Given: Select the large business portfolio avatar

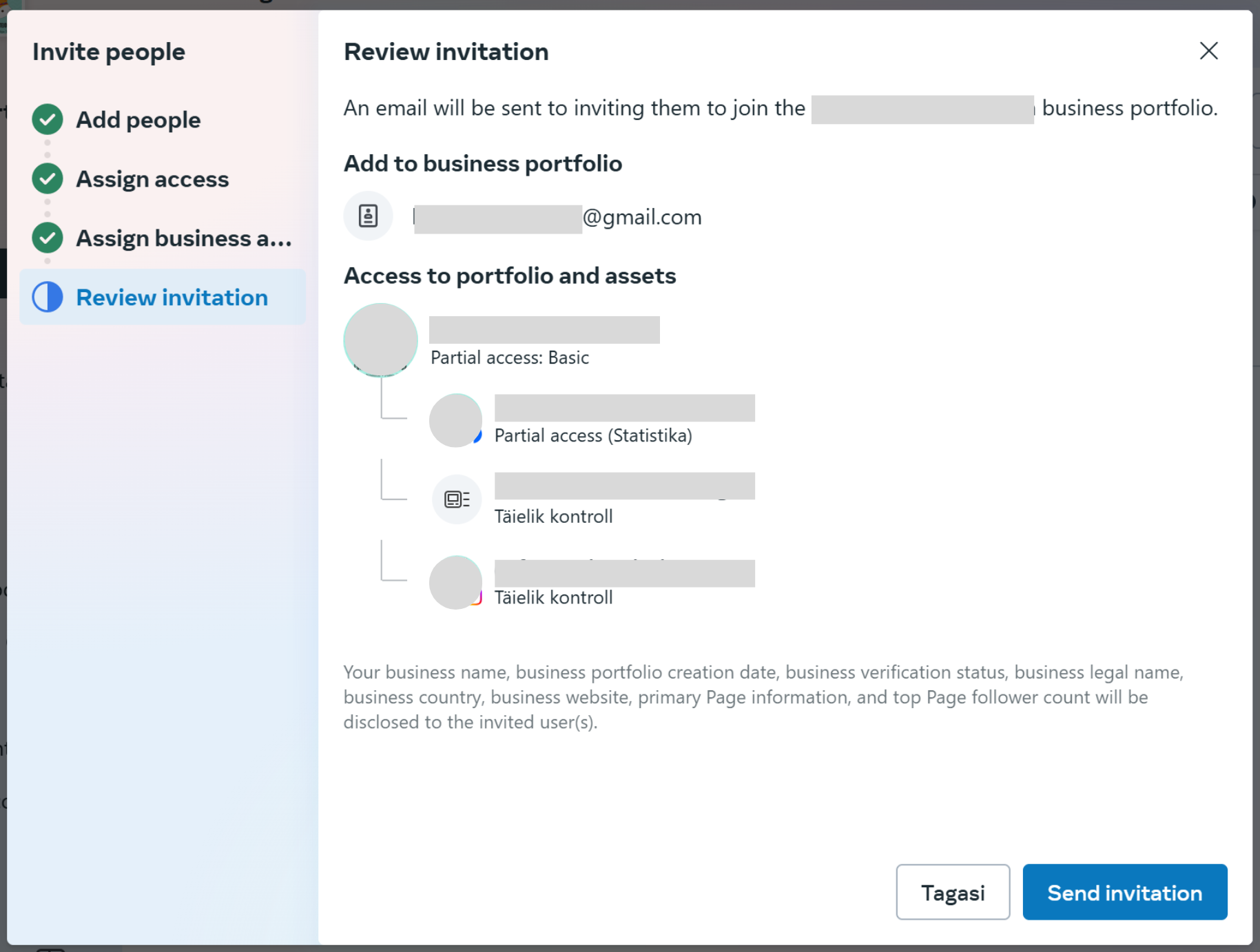Looking at the screenshot, I should click(x=381, y=340).
